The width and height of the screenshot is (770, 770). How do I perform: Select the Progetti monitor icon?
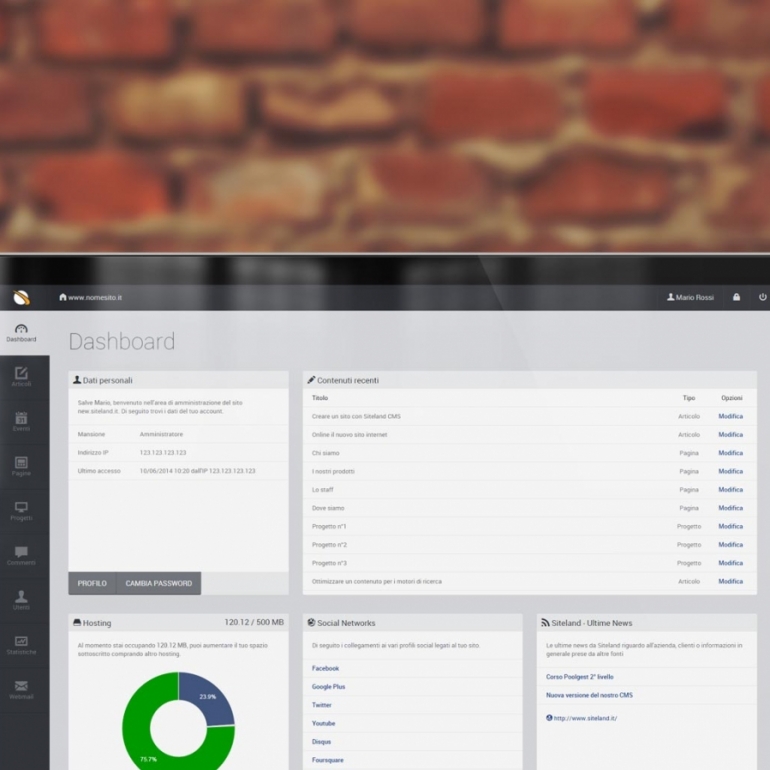pos(21,510)
